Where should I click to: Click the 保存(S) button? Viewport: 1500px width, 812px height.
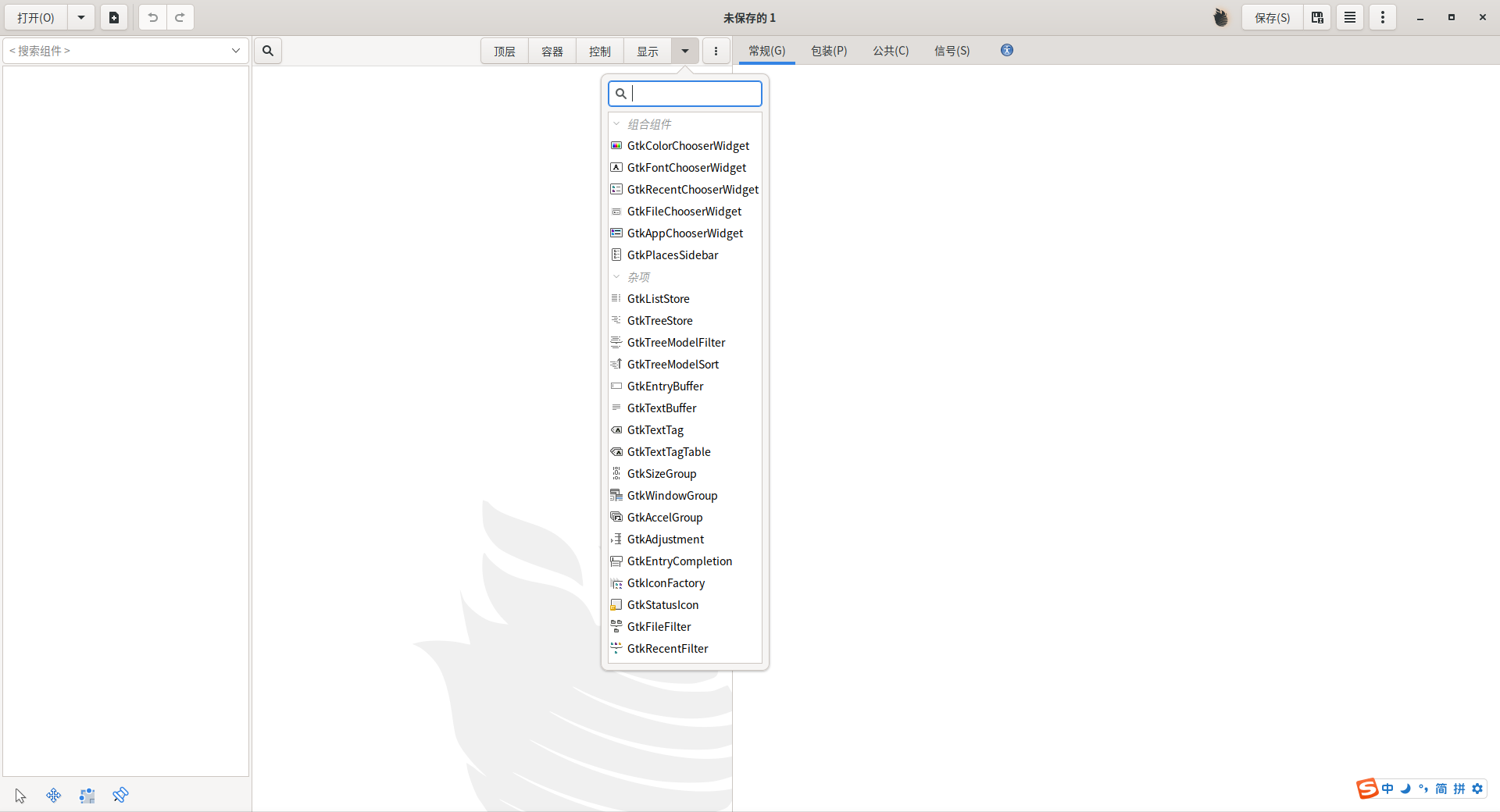[x=1271, y=16]
